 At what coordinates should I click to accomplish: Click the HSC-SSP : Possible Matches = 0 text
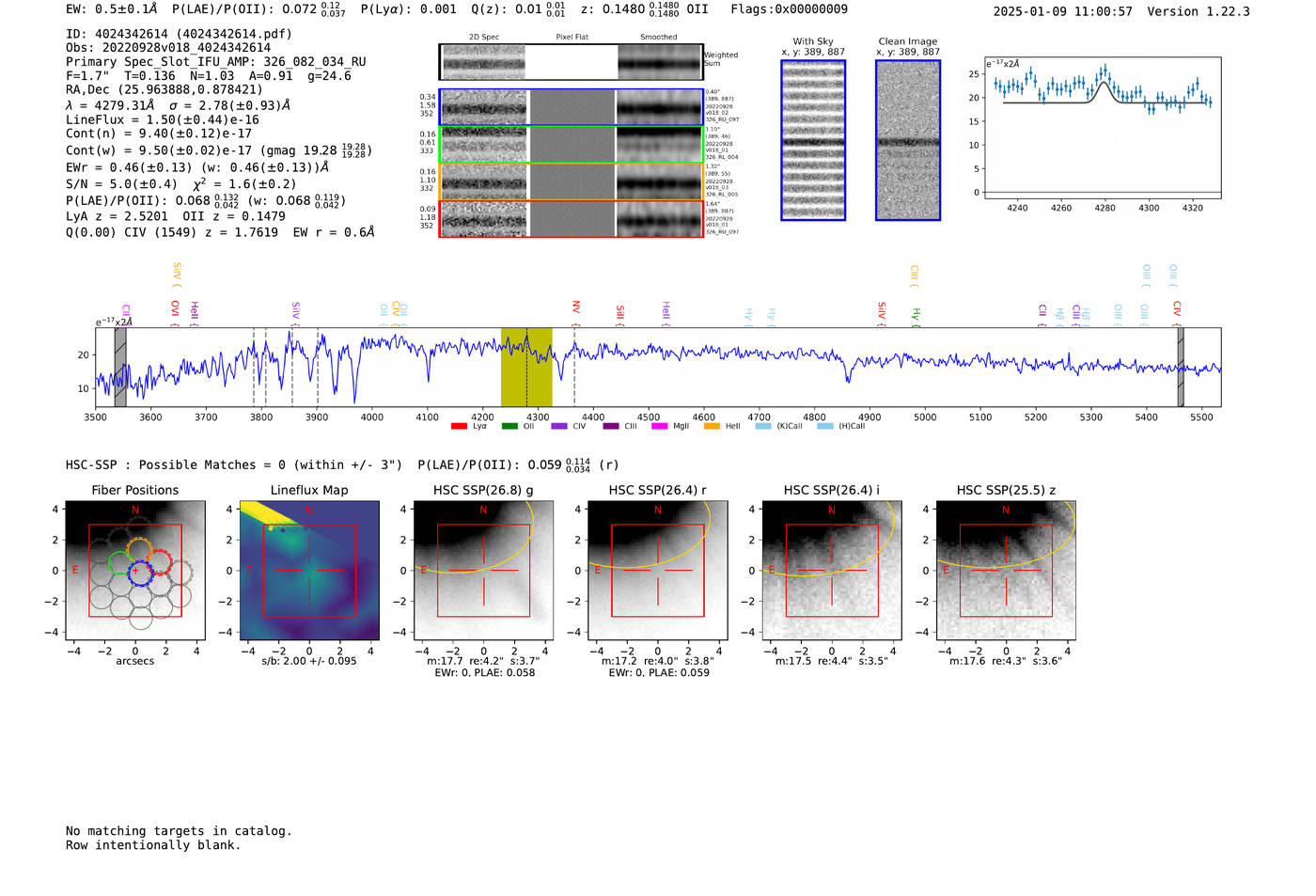click(x=176, y=465)
